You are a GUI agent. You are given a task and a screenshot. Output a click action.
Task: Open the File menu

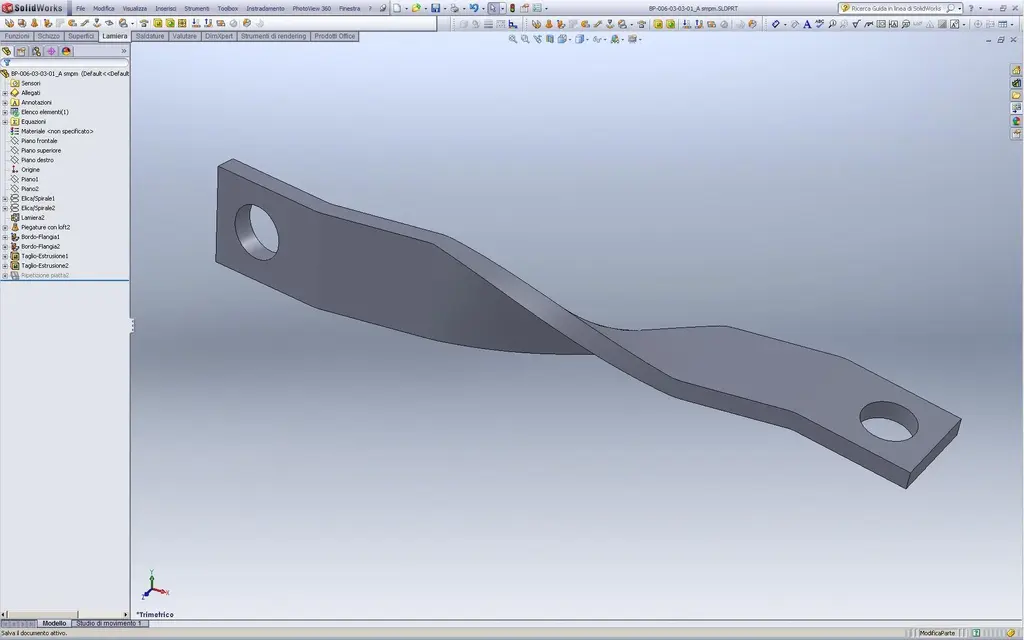coord(80,8)
